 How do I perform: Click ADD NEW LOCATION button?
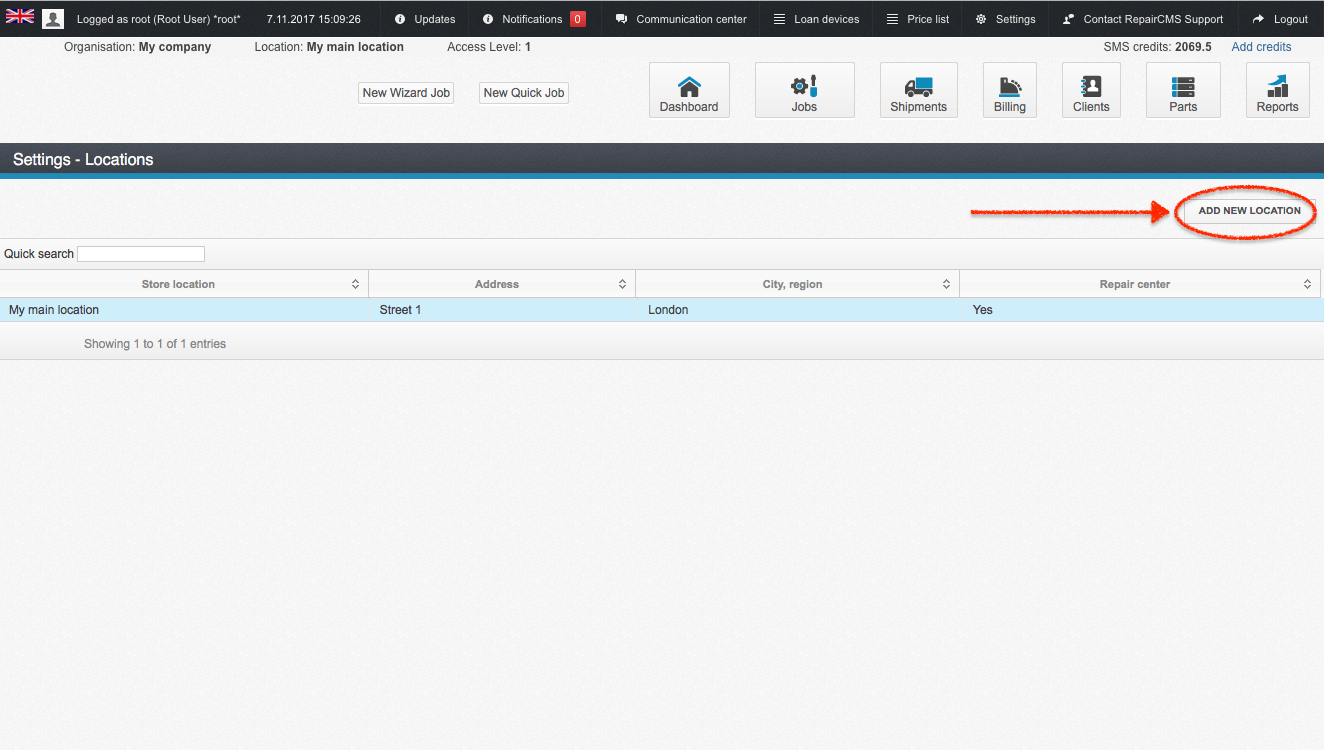(1249, 211)
